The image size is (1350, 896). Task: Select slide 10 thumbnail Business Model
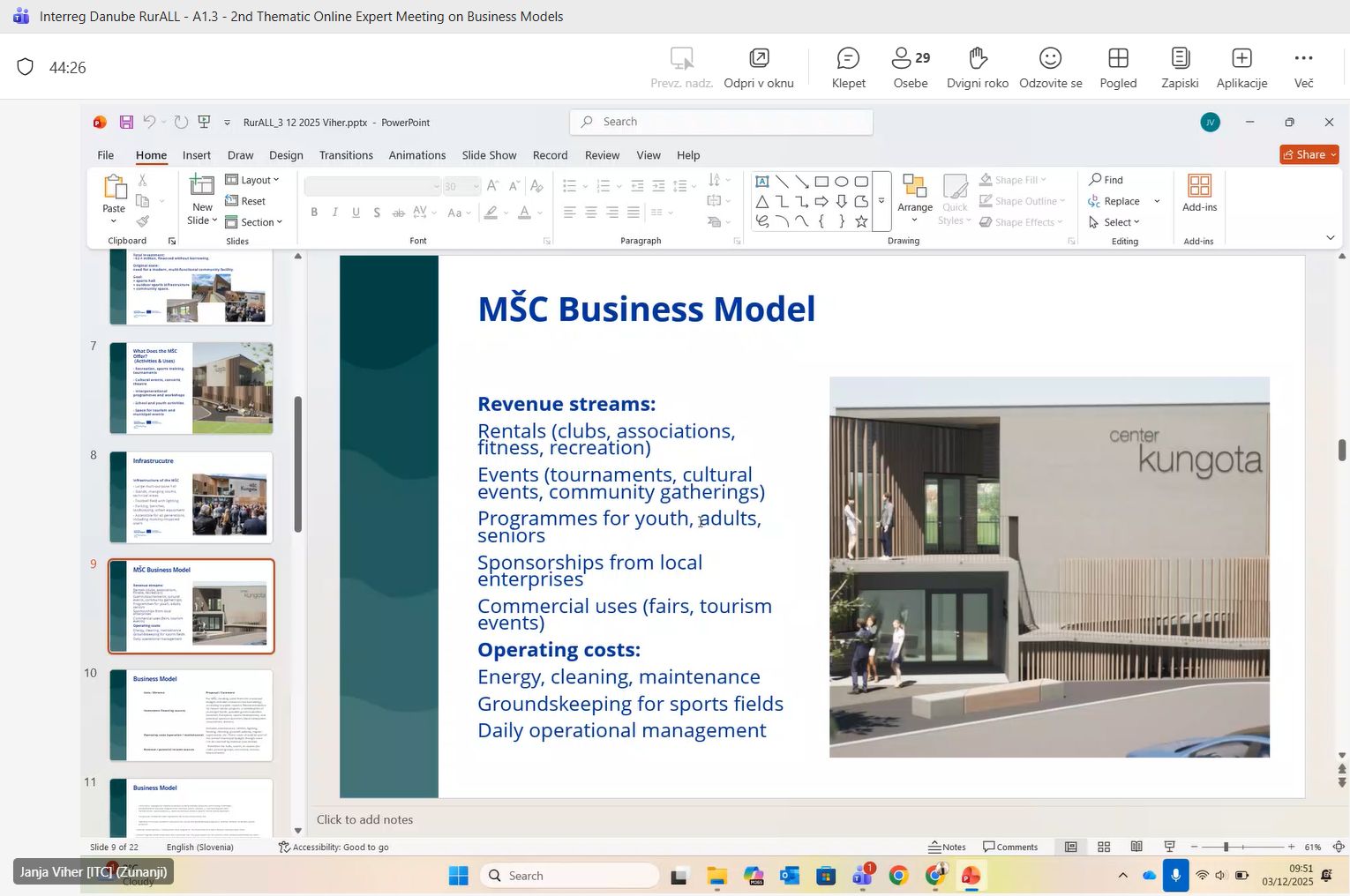click(x=191, y=714)
